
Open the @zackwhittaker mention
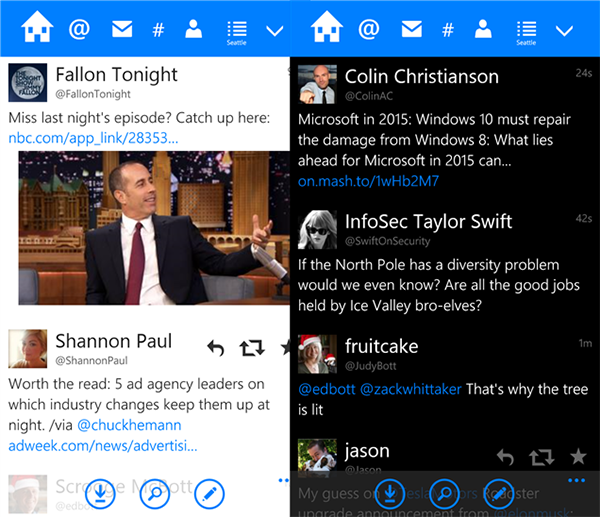411,389
